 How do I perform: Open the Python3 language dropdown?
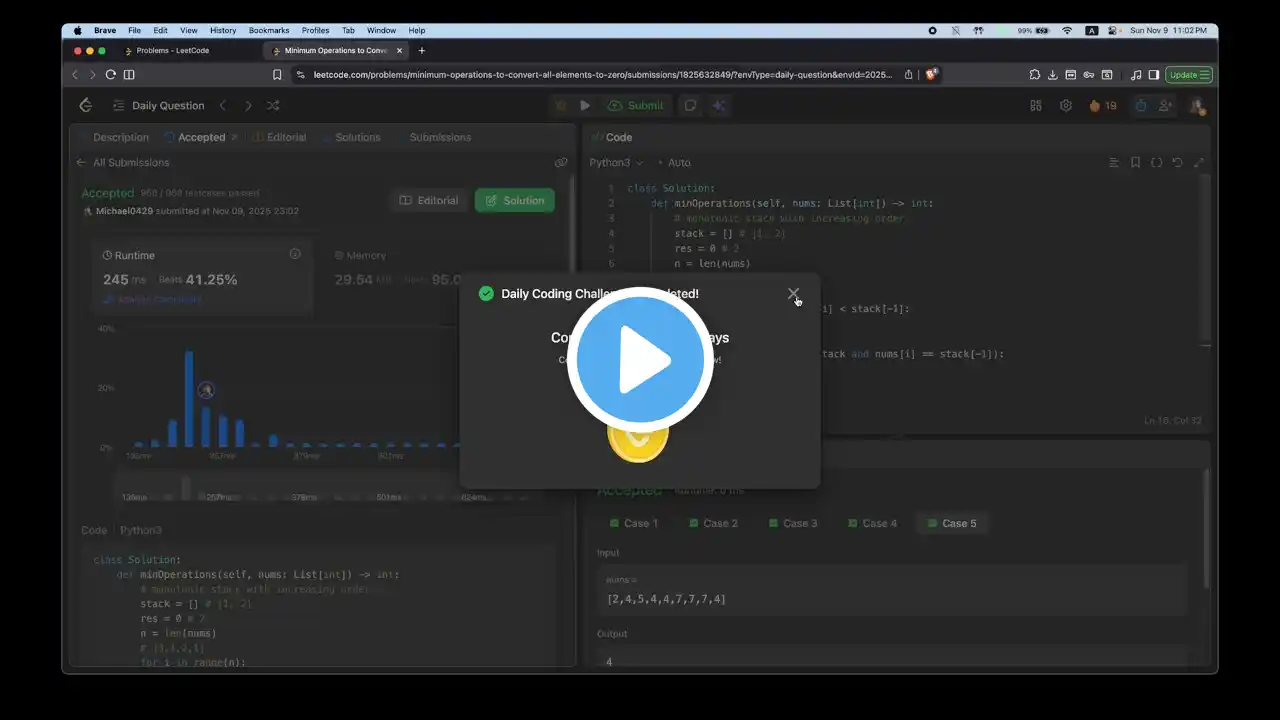coord(616,162)
